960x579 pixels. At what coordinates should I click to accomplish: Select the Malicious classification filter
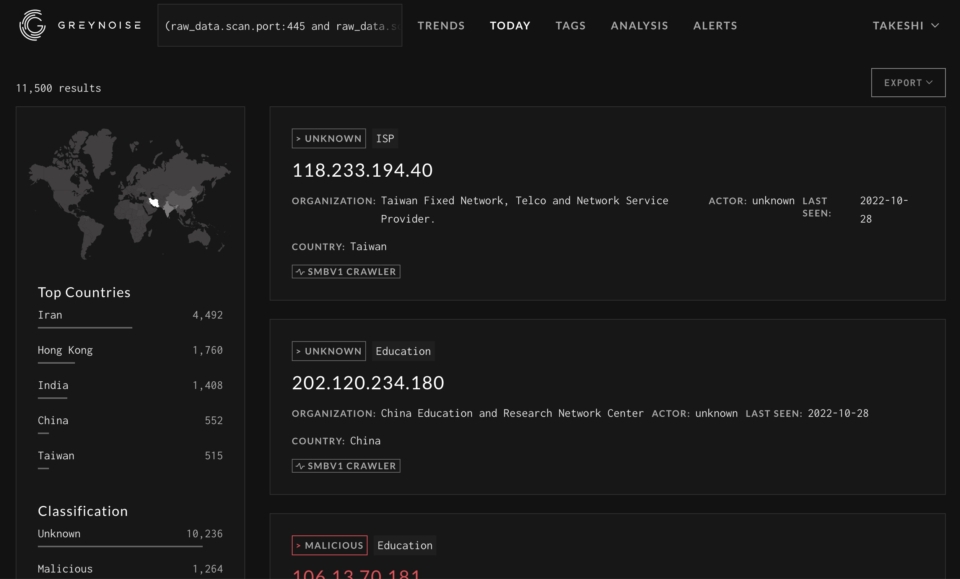65,568
